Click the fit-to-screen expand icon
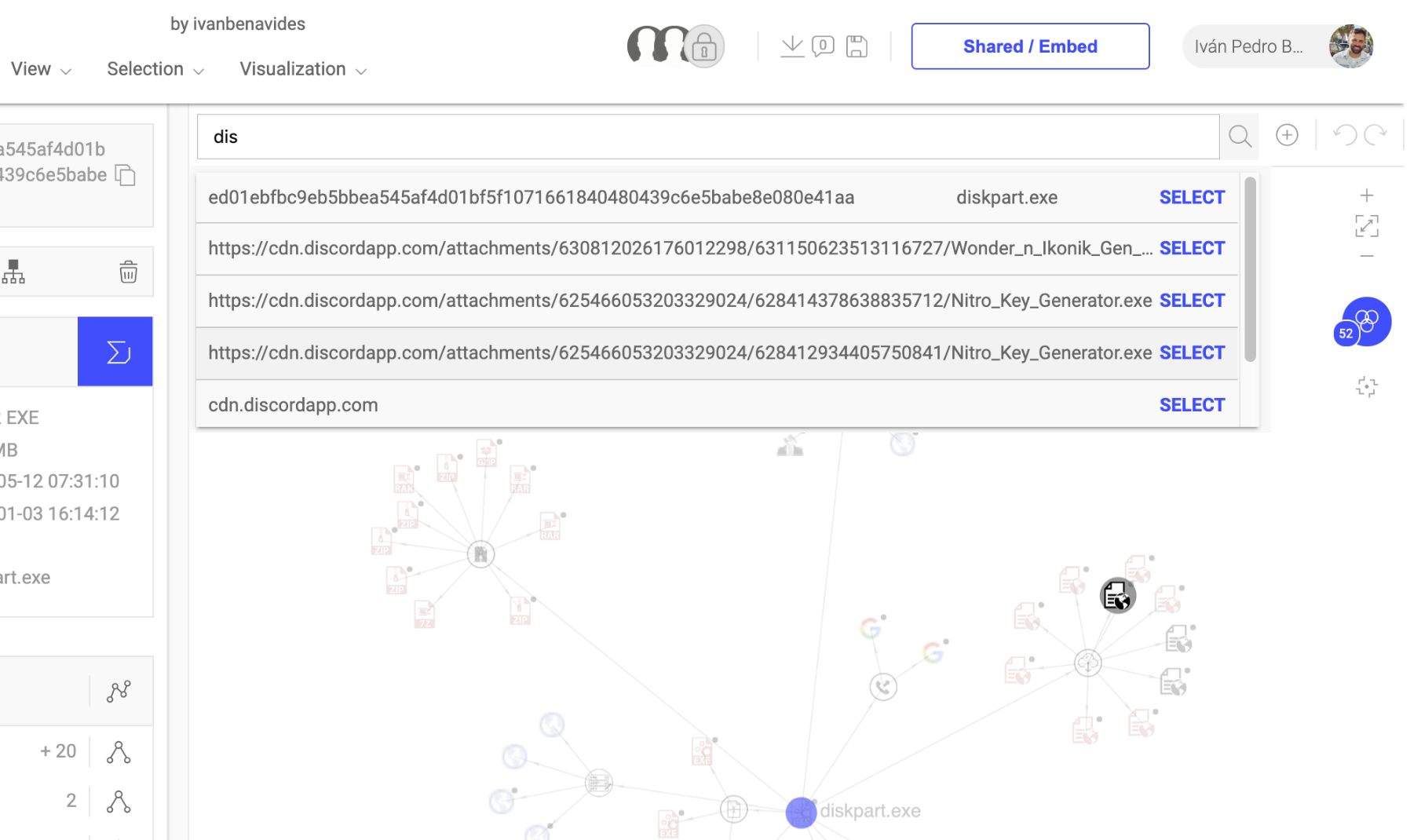Viewport: 1410px width, 840px height. tap(1367, 226)
